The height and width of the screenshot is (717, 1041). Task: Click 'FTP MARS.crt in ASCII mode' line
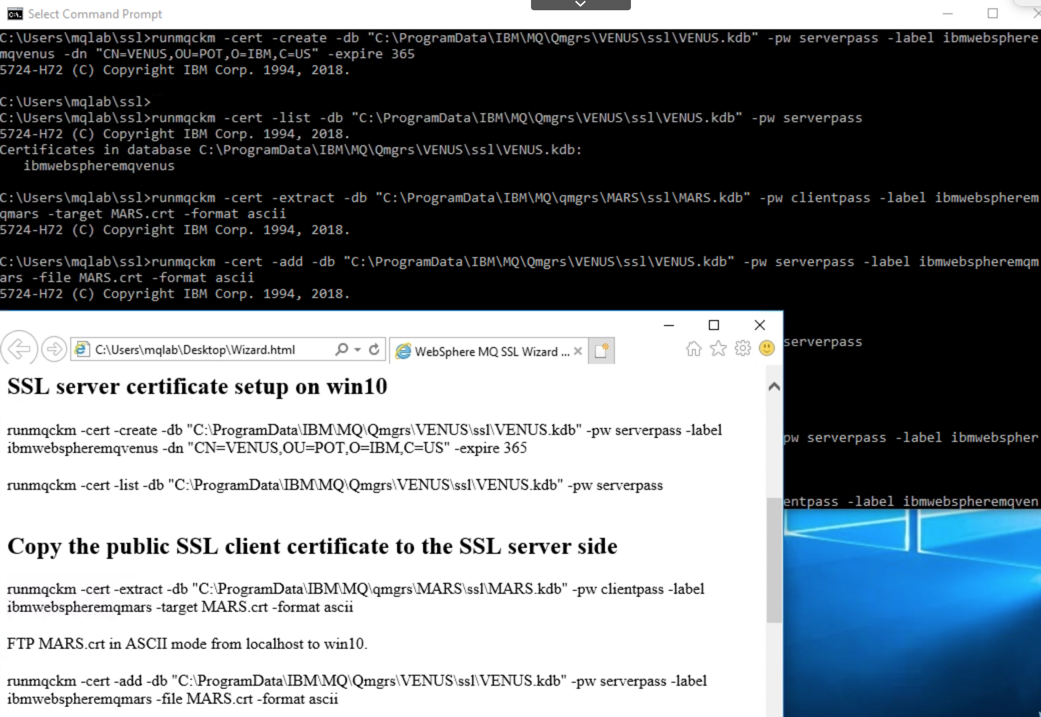click(187, 644)
